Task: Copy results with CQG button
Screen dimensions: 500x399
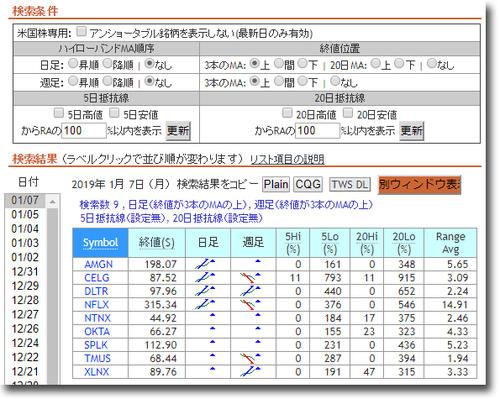Action: [308, 184]
